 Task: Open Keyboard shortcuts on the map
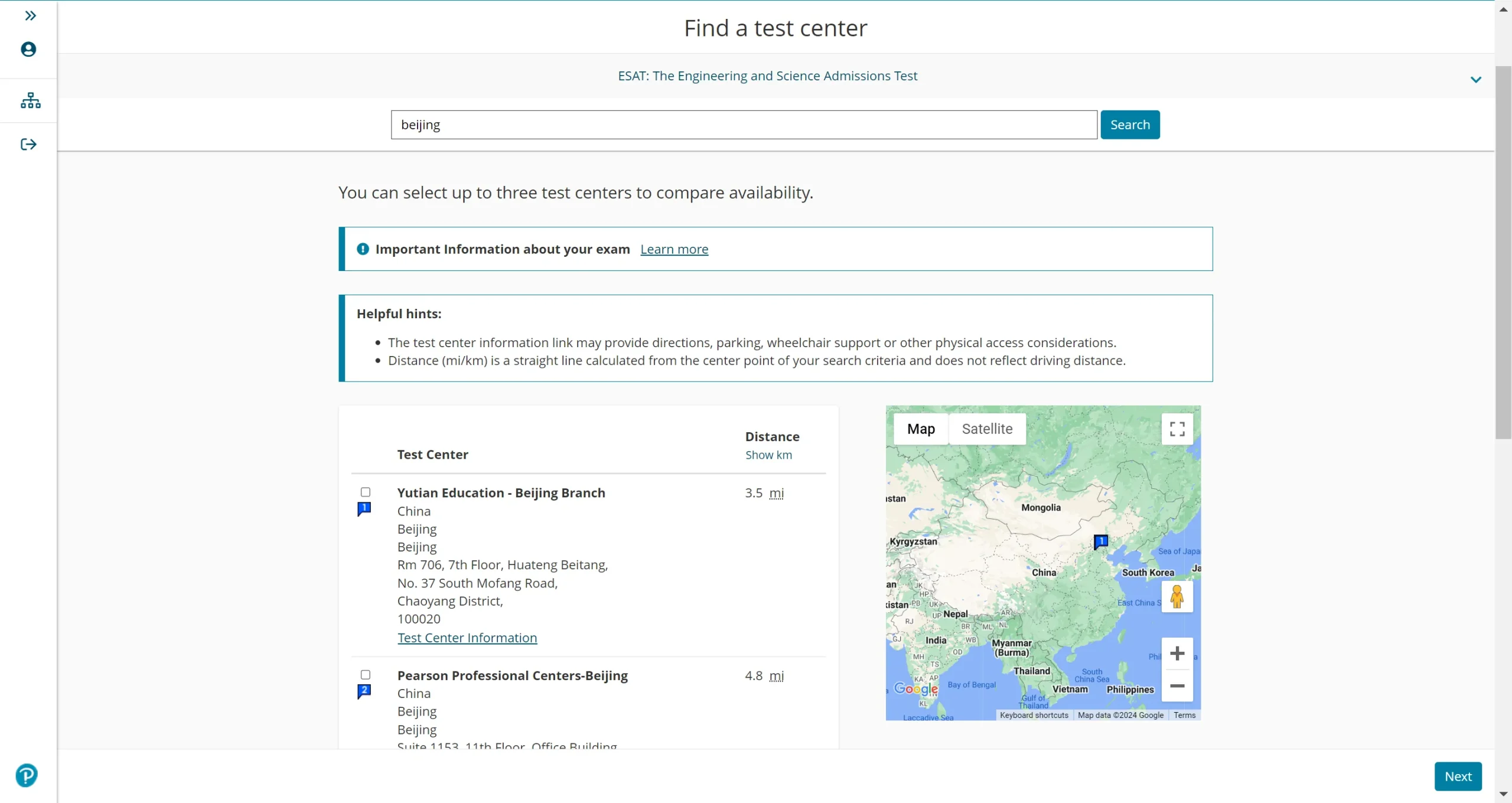coord(1034,715)
